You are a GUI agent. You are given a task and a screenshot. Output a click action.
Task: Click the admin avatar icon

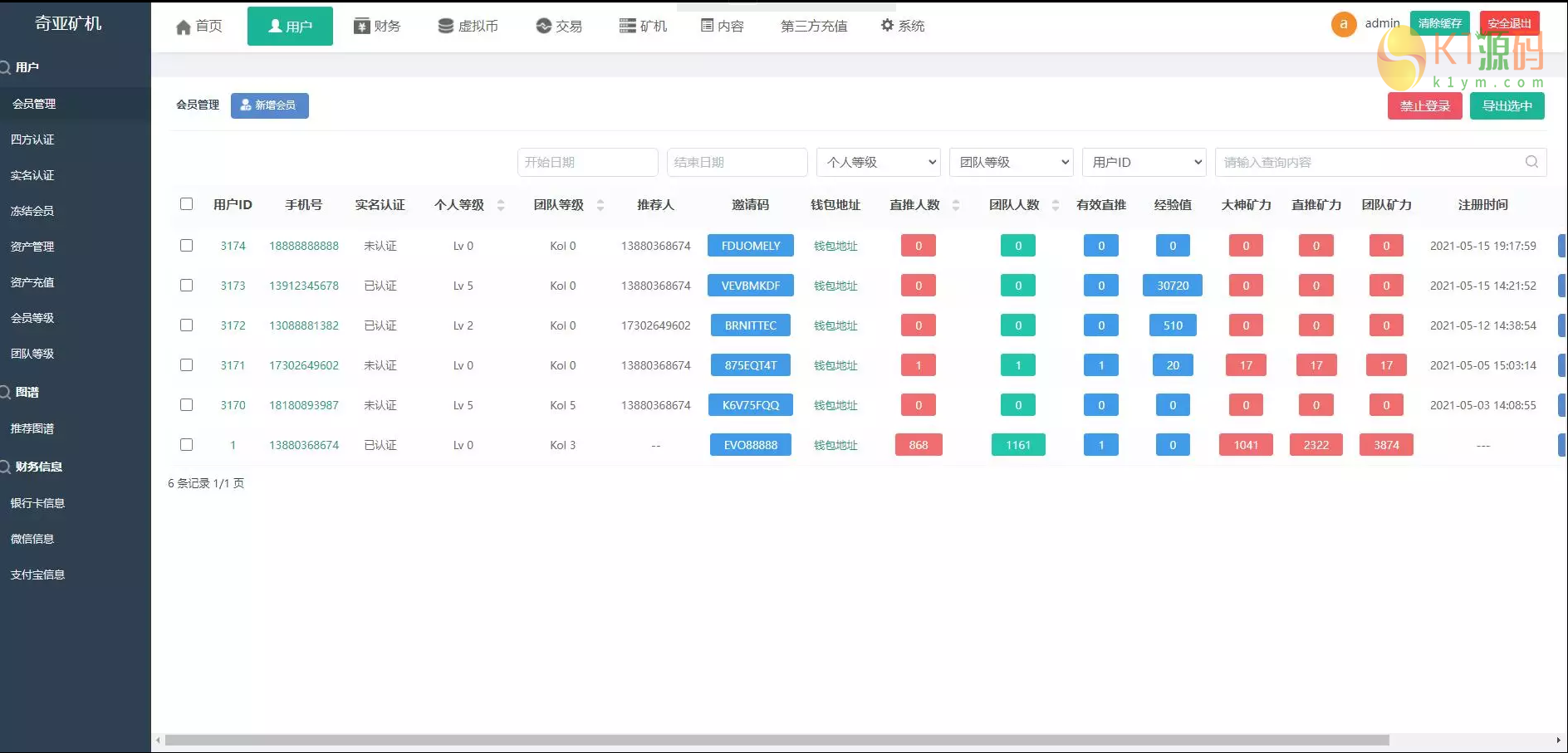coord(1343,24)
